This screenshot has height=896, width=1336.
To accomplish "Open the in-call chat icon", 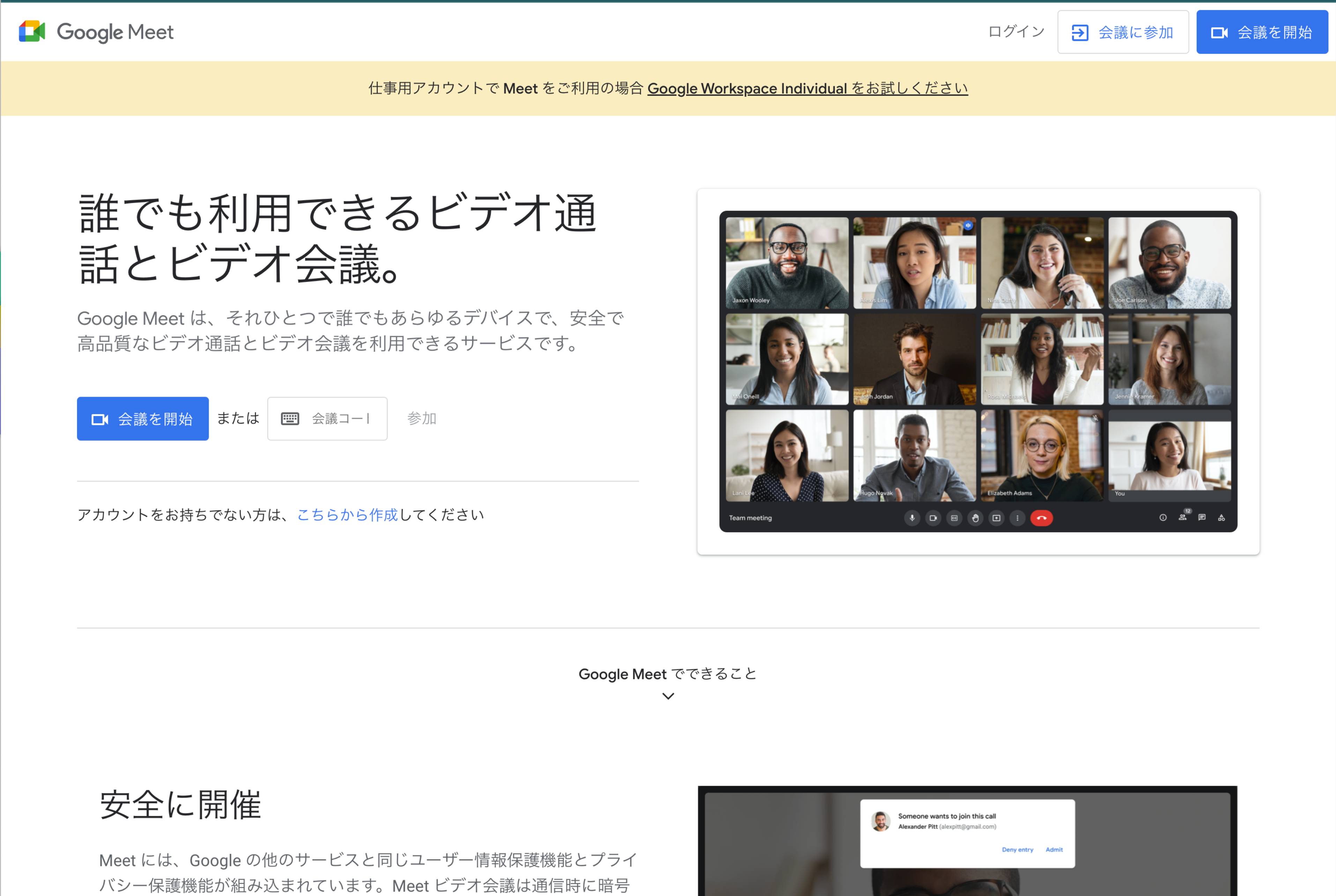I will click(1203, 518).
